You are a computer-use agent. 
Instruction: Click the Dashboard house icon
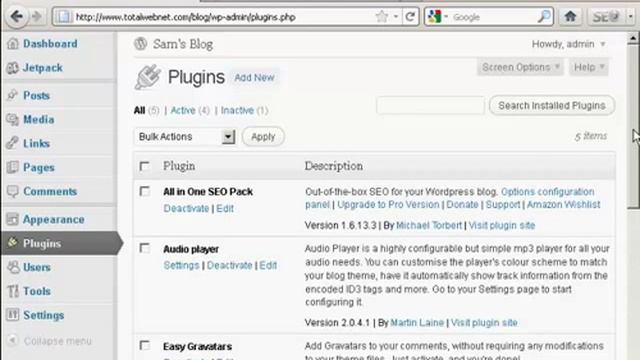coord(13,44)
